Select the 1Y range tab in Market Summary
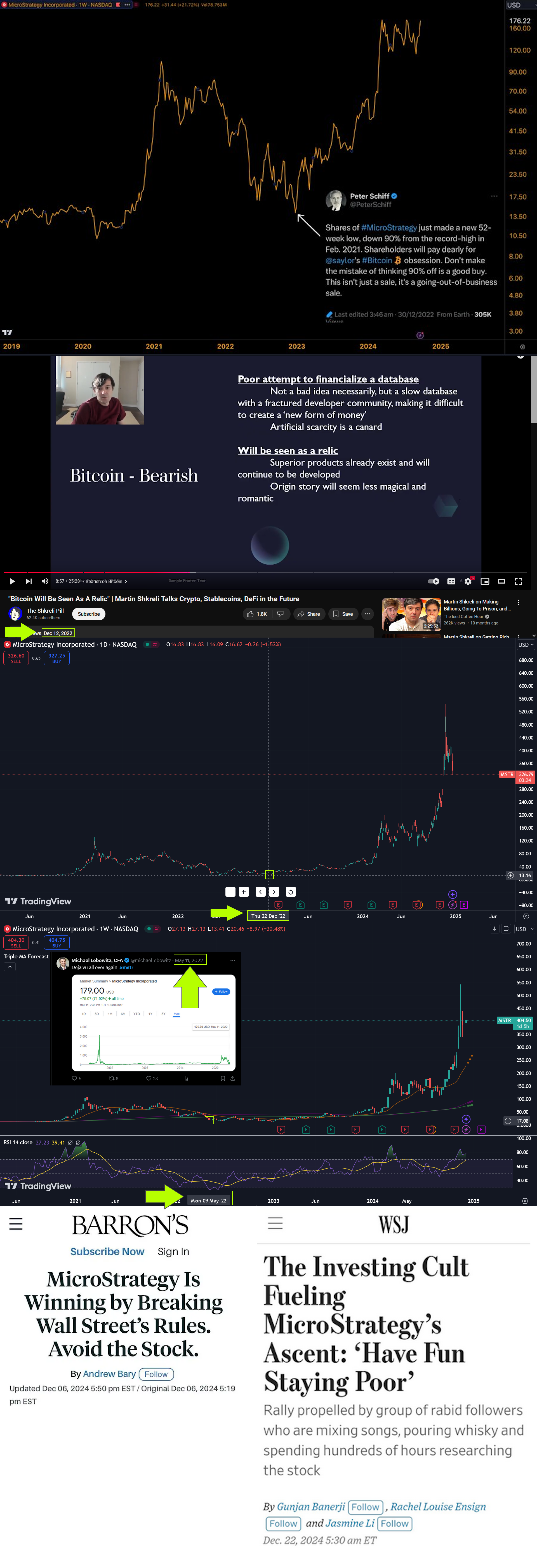 click(150, 1014)
